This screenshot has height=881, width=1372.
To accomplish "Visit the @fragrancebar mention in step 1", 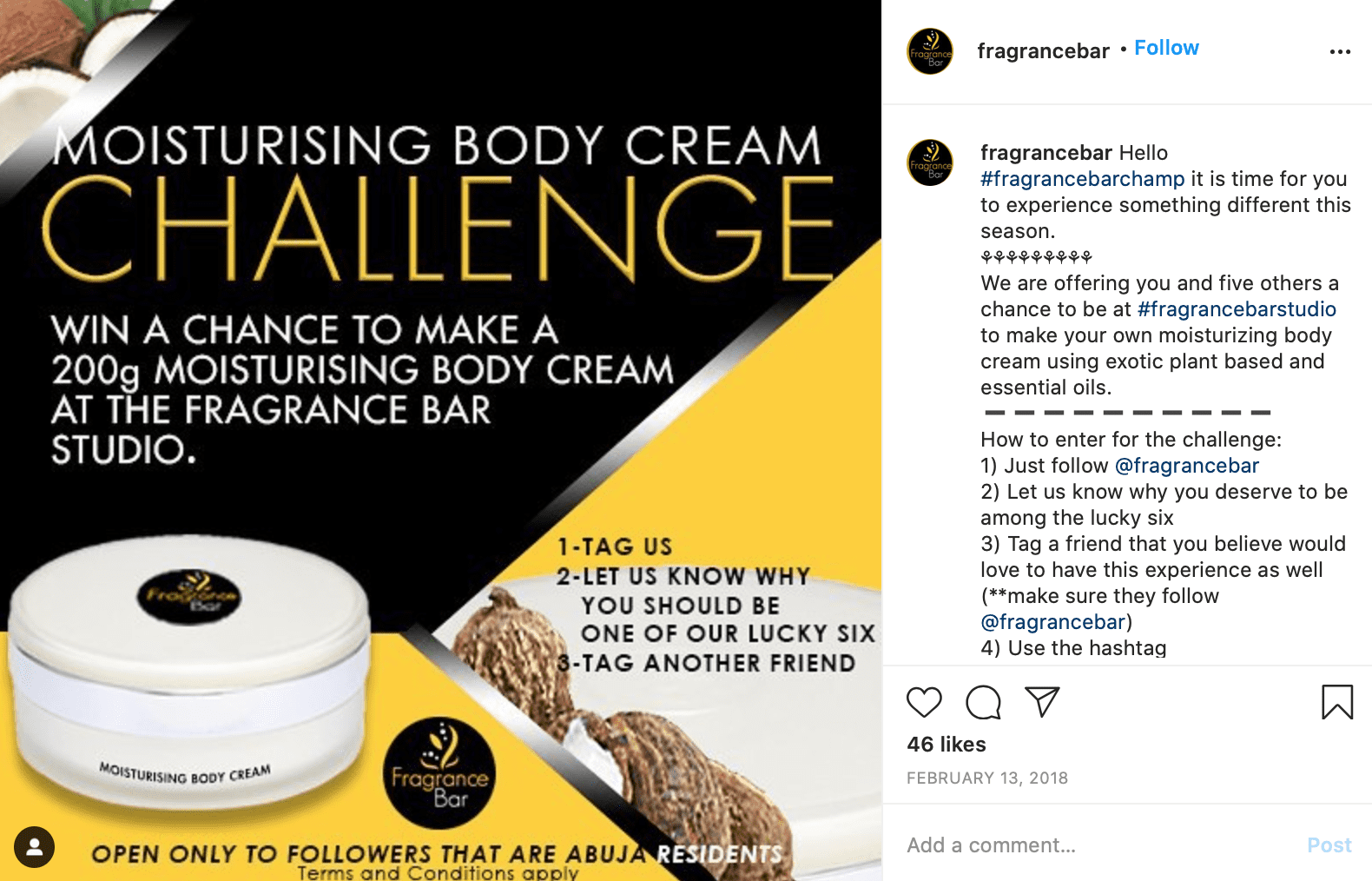I will [1186, 466].
